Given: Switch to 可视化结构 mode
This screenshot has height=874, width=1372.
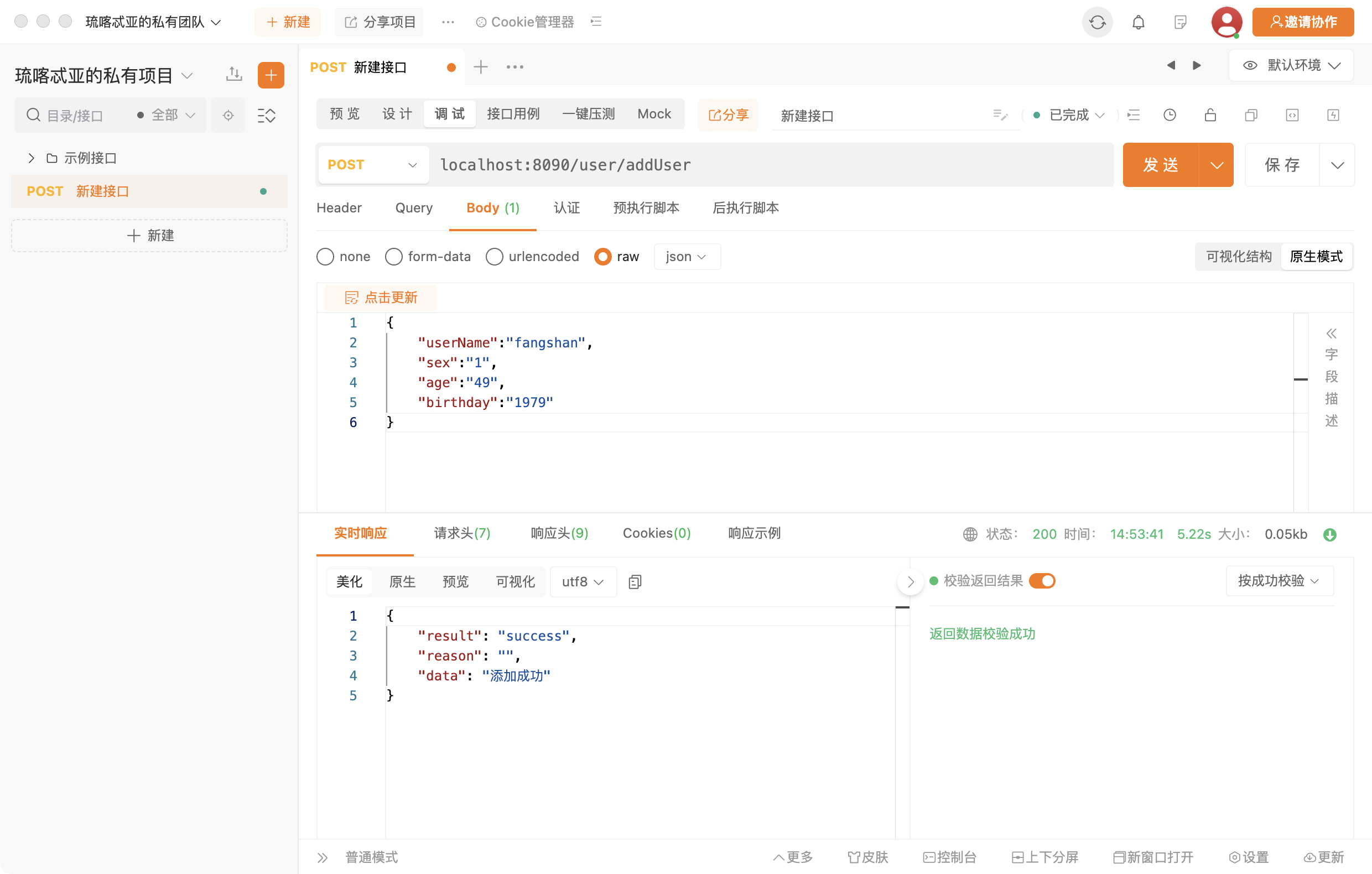Looking at the screenshot, I should [x=1239, y=257].
